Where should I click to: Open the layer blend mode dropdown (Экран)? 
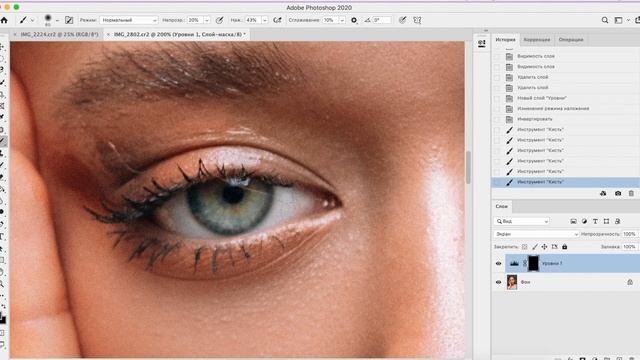click(x=536, y=234)
